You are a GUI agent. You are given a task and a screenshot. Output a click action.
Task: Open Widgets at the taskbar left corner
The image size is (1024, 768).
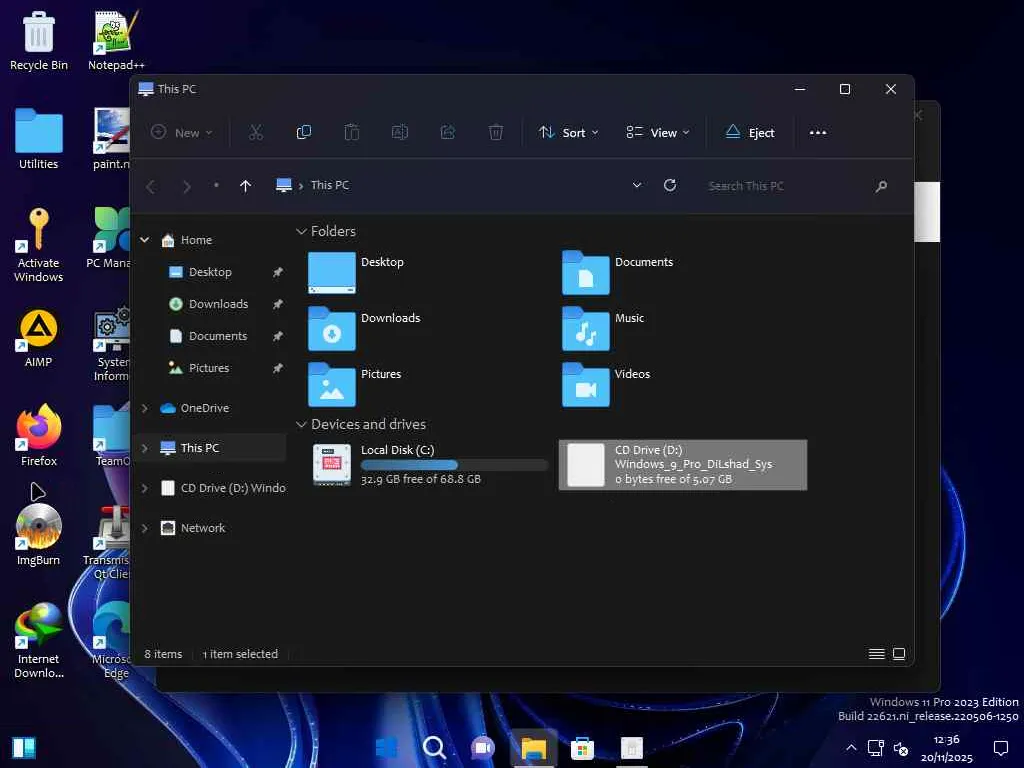point(24,748)
